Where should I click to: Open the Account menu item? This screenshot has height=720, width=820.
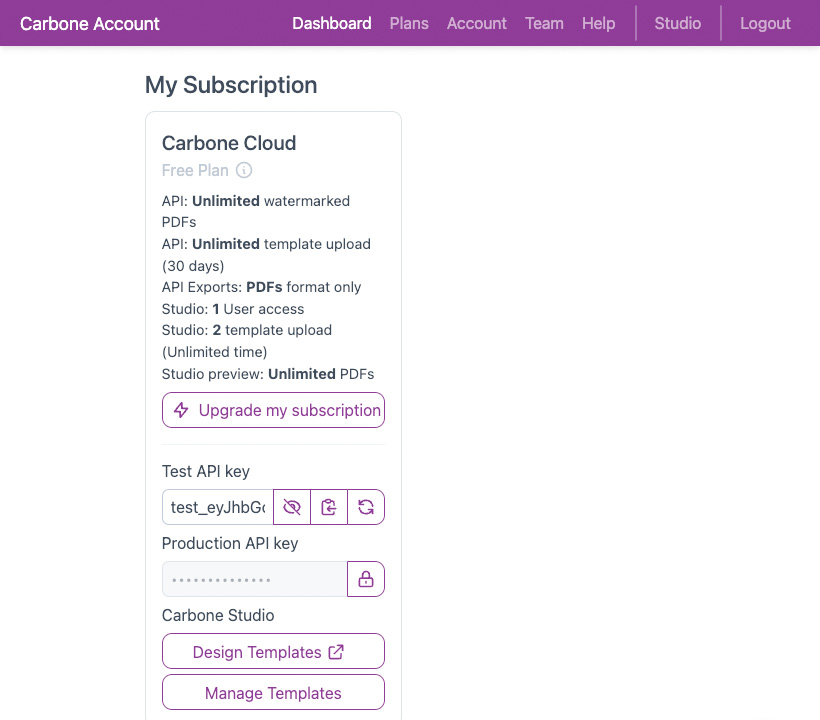pyautogui.click(x=476, y=24)
